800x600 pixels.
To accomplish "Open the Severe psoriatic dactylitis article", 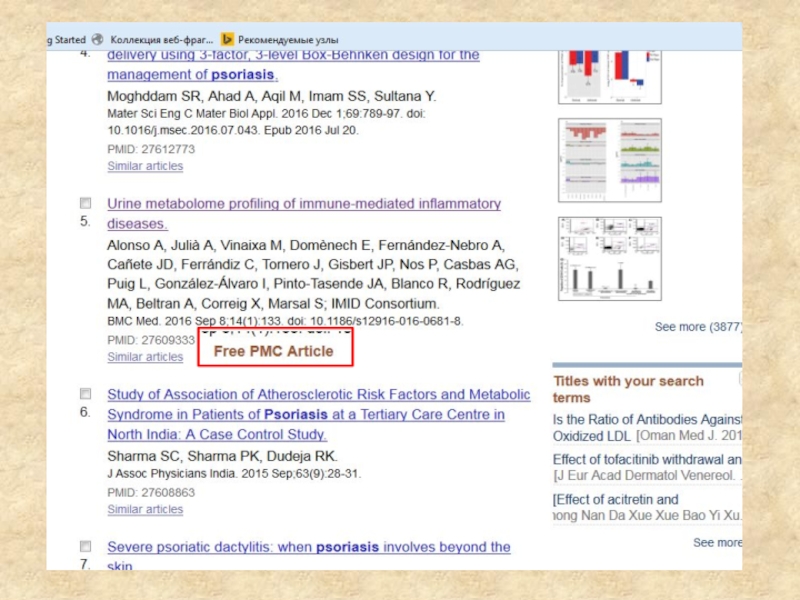I will click(308, 547).
